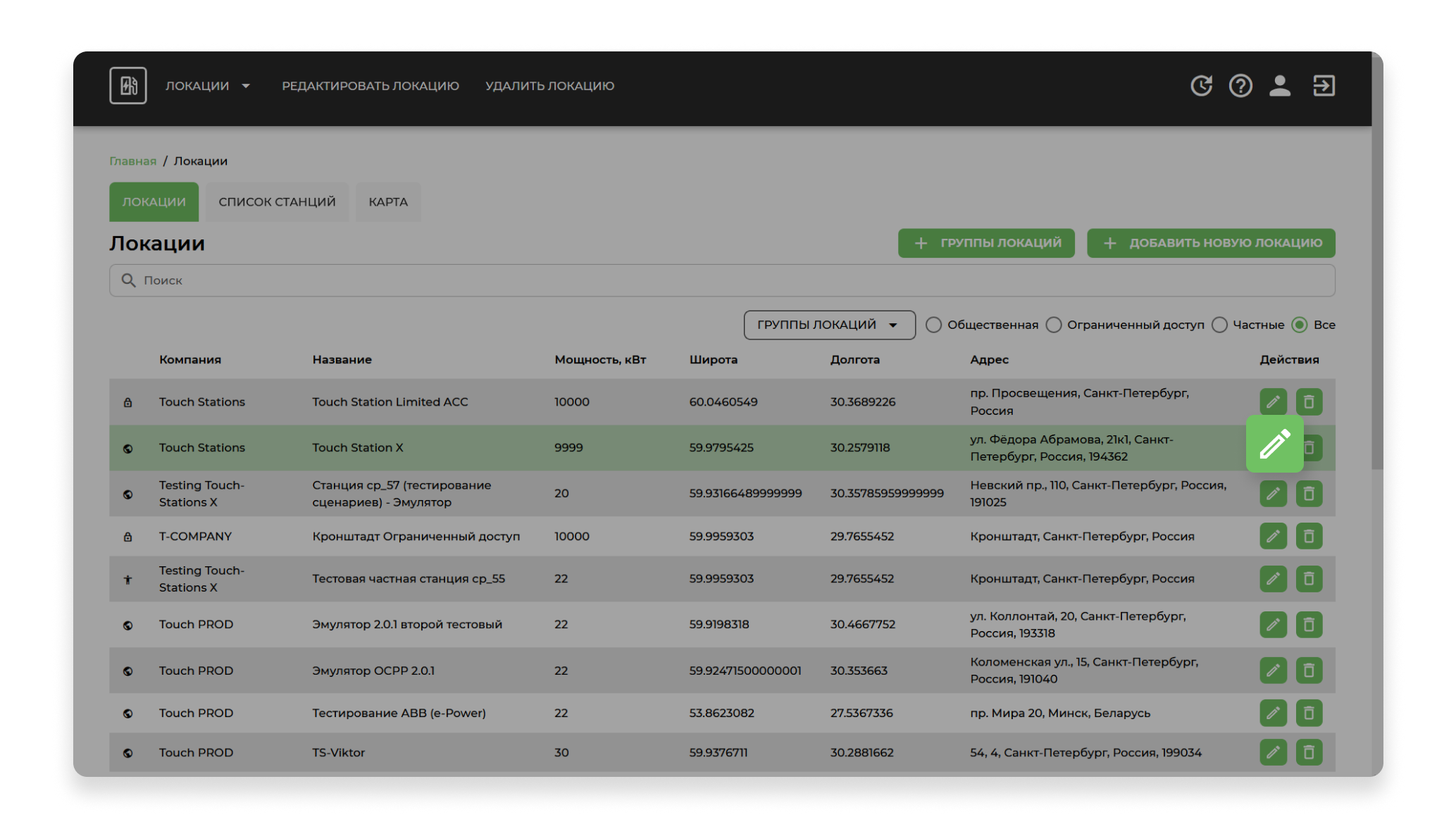Image resolution: width=1456 pixels, height=829 pixels.
Task: Edit the TS-Viktor location
Action: point(1273,752)
